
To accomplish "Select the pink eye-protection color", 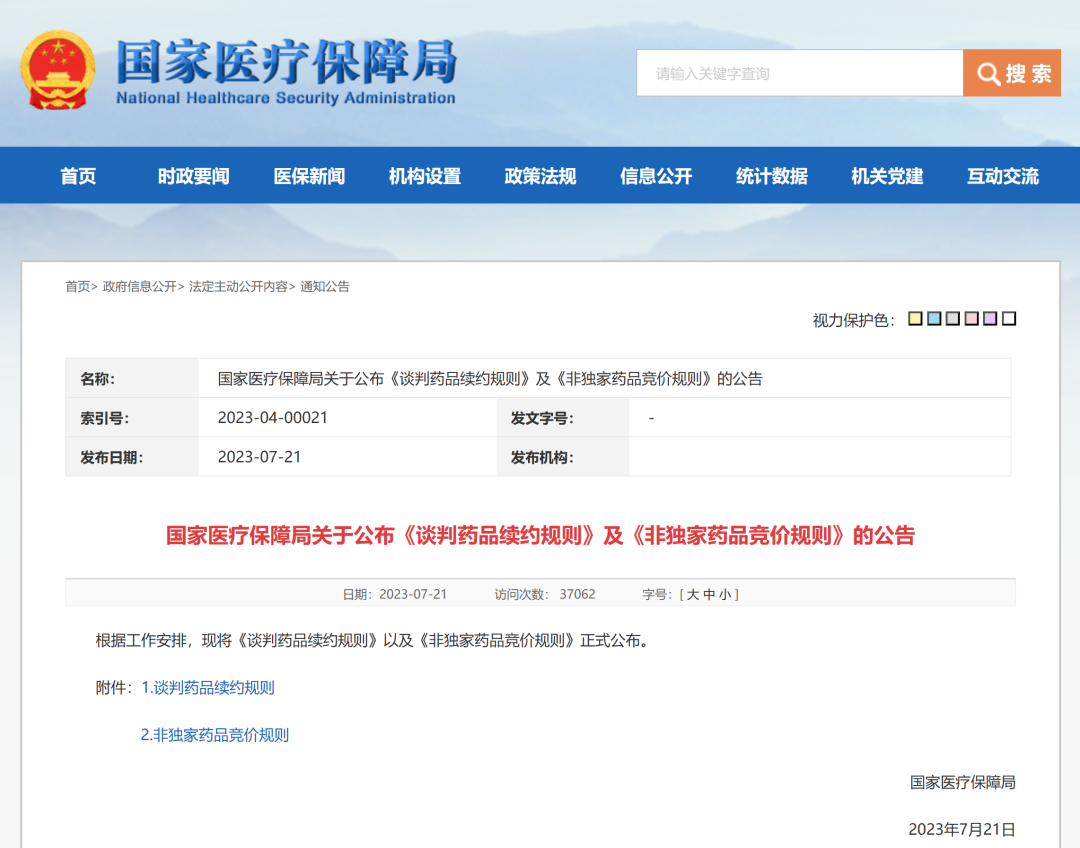I will click(x=972, y=318).
